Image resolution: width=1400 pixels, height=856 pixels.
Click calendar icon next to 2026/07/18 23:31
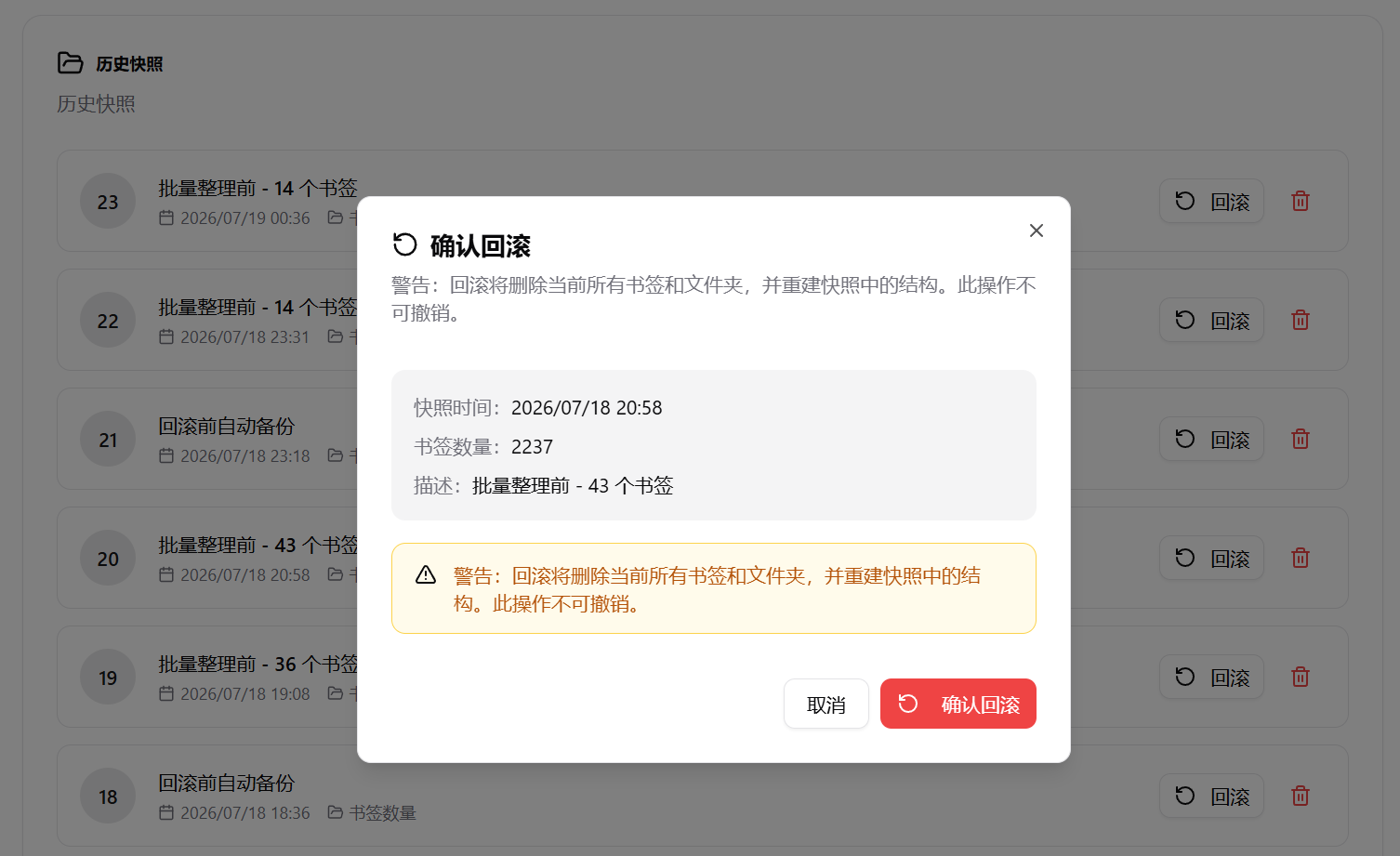166,336
